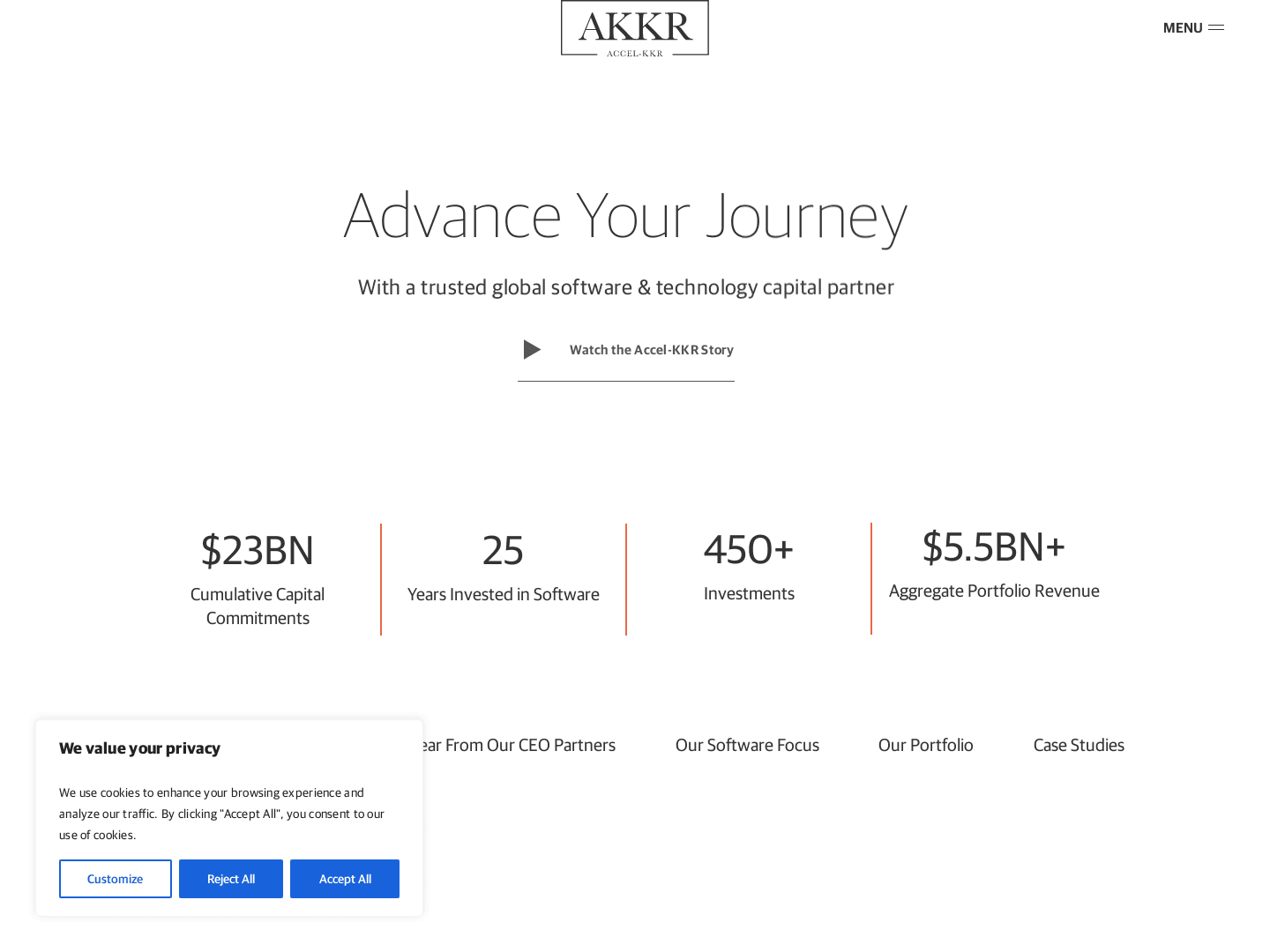This screenshot has height=952, width=1270.
Task: Click the AKKR logo at top
Action: click(x=634, y=28)
